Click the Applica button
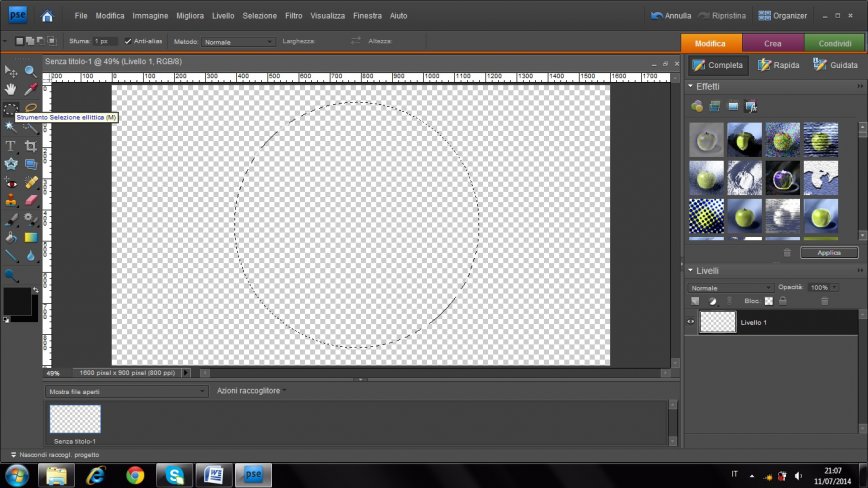 (x=828, y=253)
